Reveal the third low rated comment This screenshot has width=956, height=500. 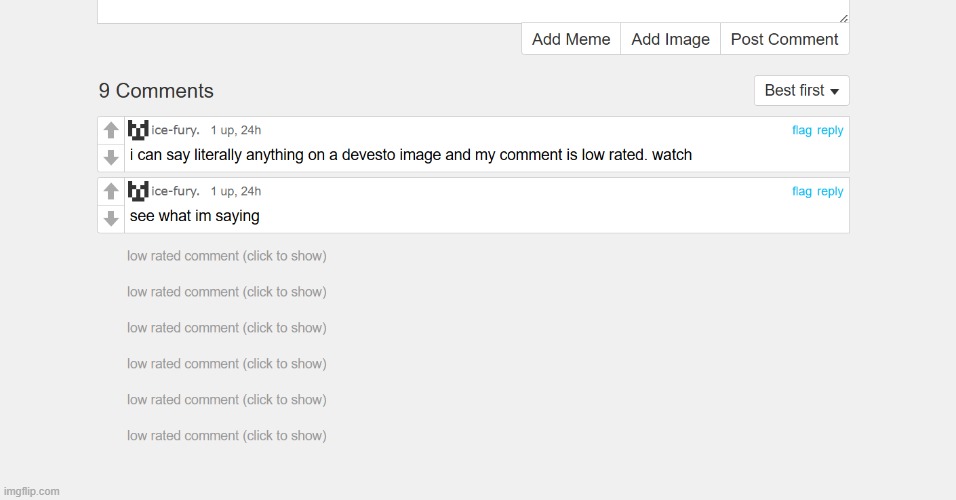click(226, 328)
